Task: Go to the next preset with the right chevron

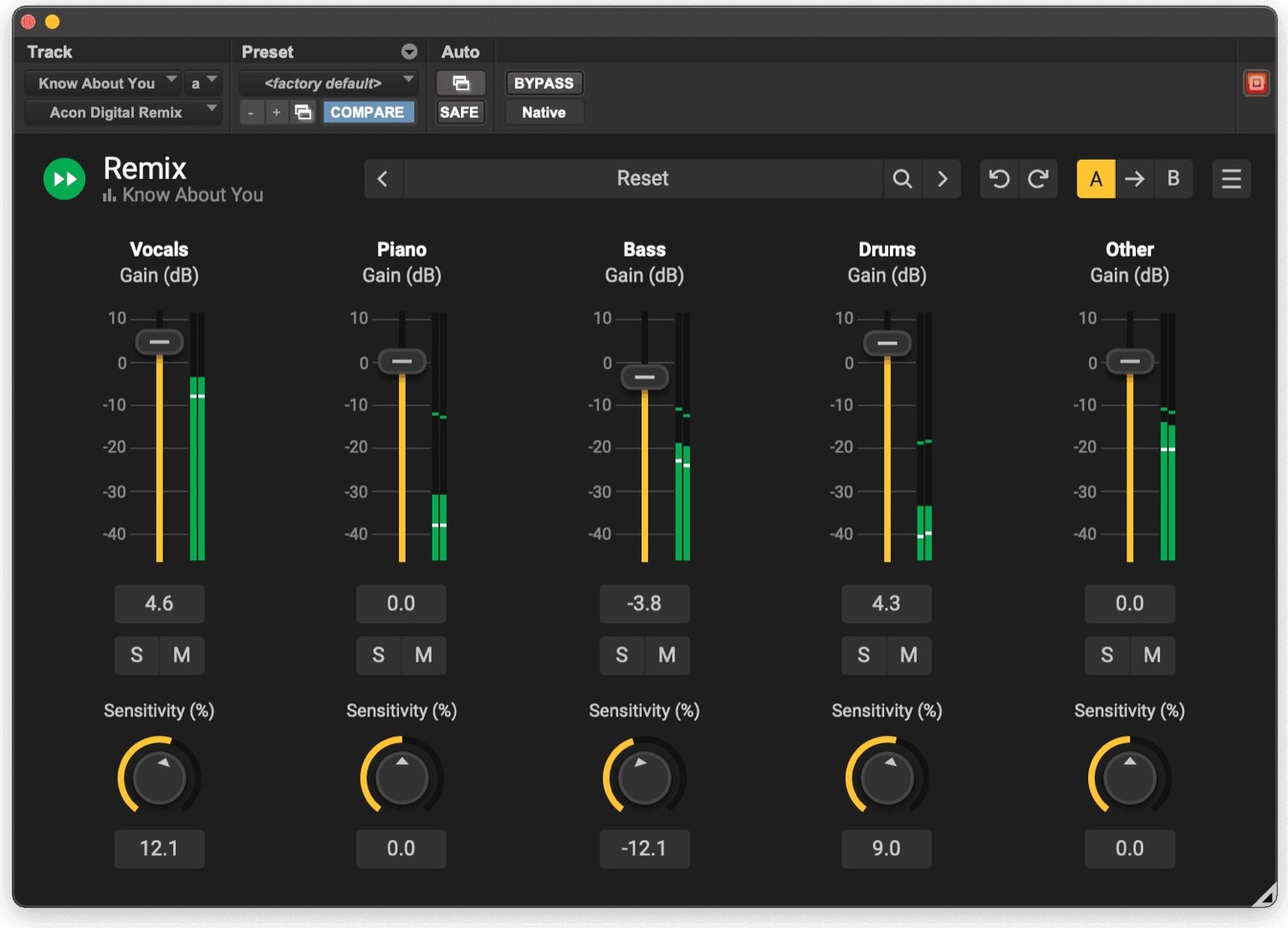Action: point(943,179)
